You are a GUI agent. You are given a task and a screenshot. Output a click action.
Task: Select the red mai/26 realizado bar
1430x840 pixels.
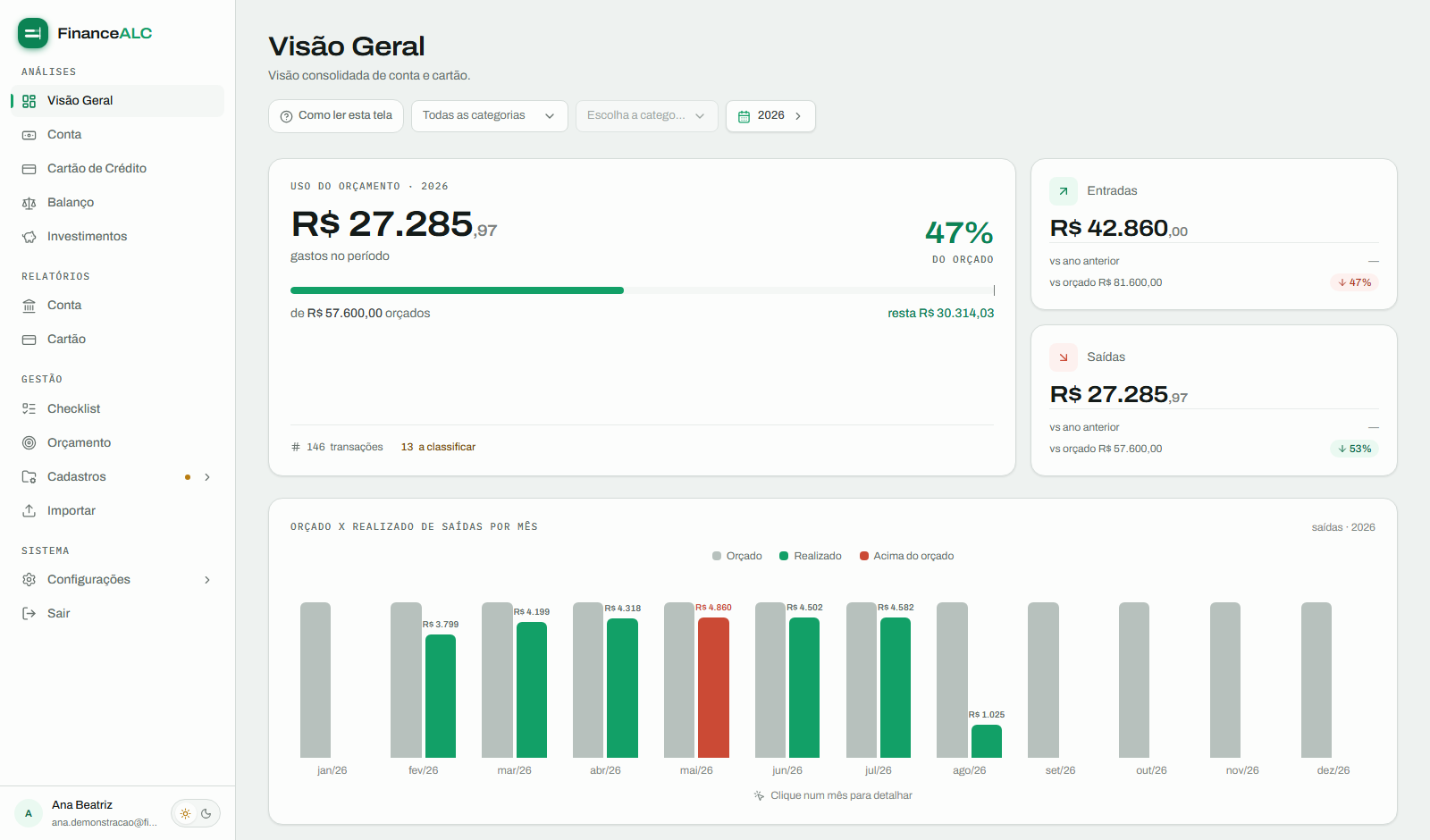[x=713, y=688]
